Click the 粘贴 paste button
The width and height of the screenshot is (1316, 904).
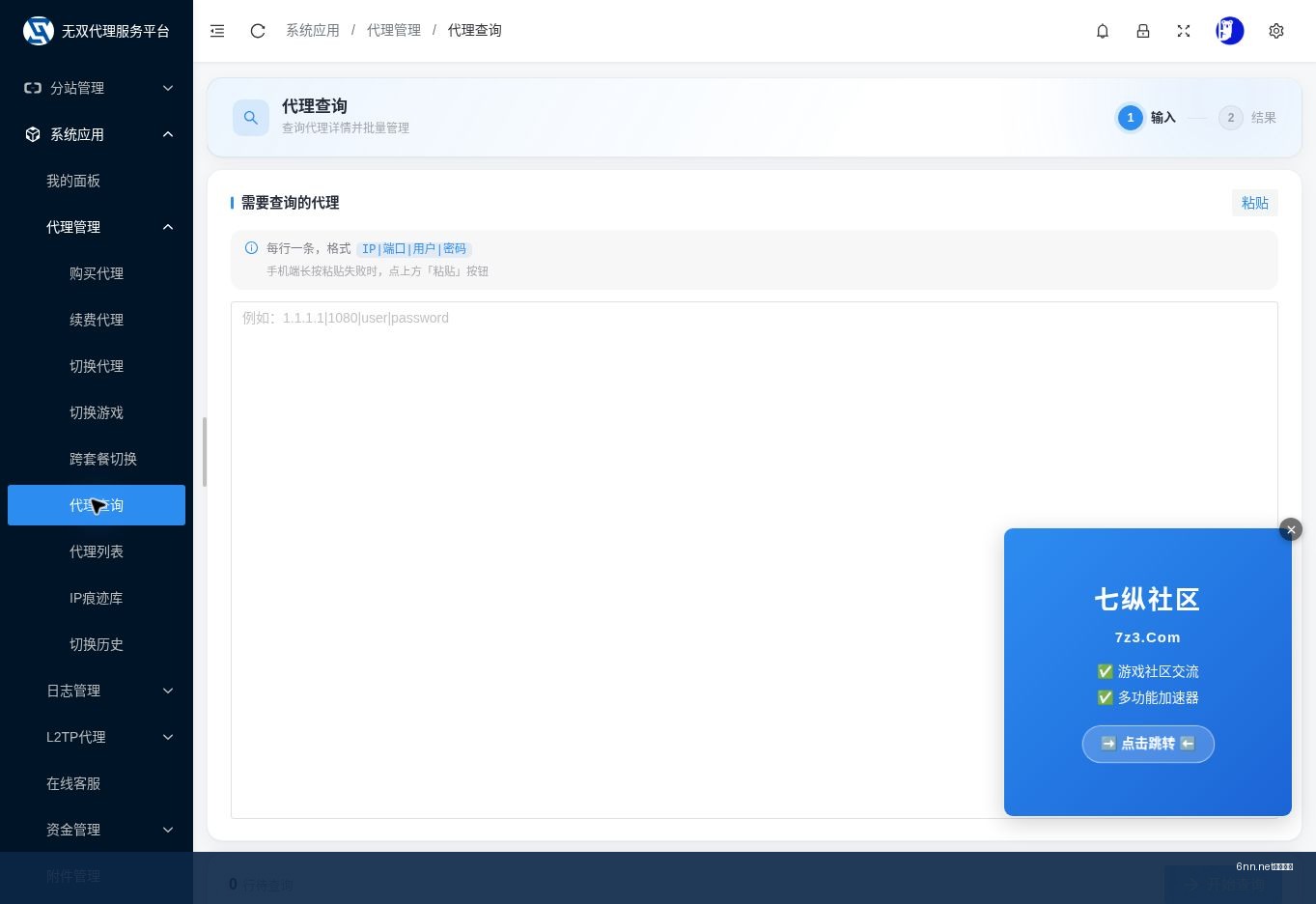click(x=1255, y=203)
